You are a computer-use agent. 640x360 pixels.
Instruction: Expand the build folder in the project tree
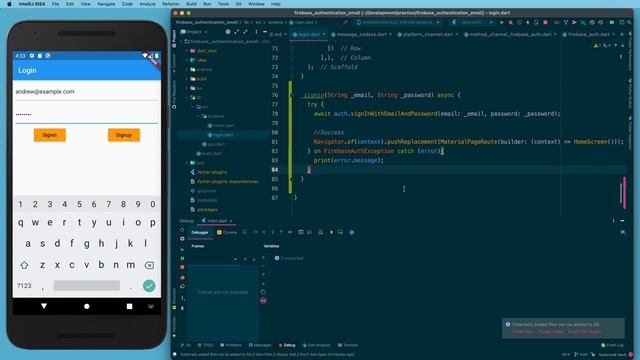[187, 79]
